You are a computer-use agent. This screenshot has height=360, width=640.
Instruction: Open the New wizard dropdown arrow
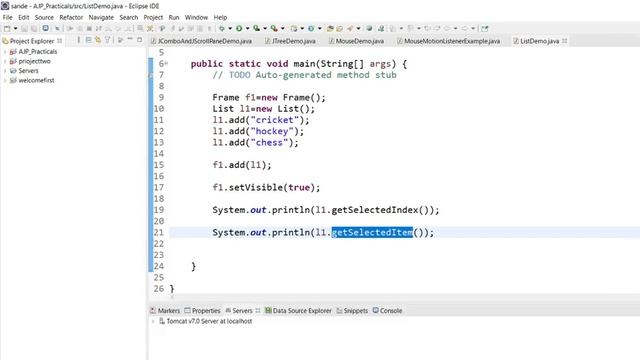(16, 29)
